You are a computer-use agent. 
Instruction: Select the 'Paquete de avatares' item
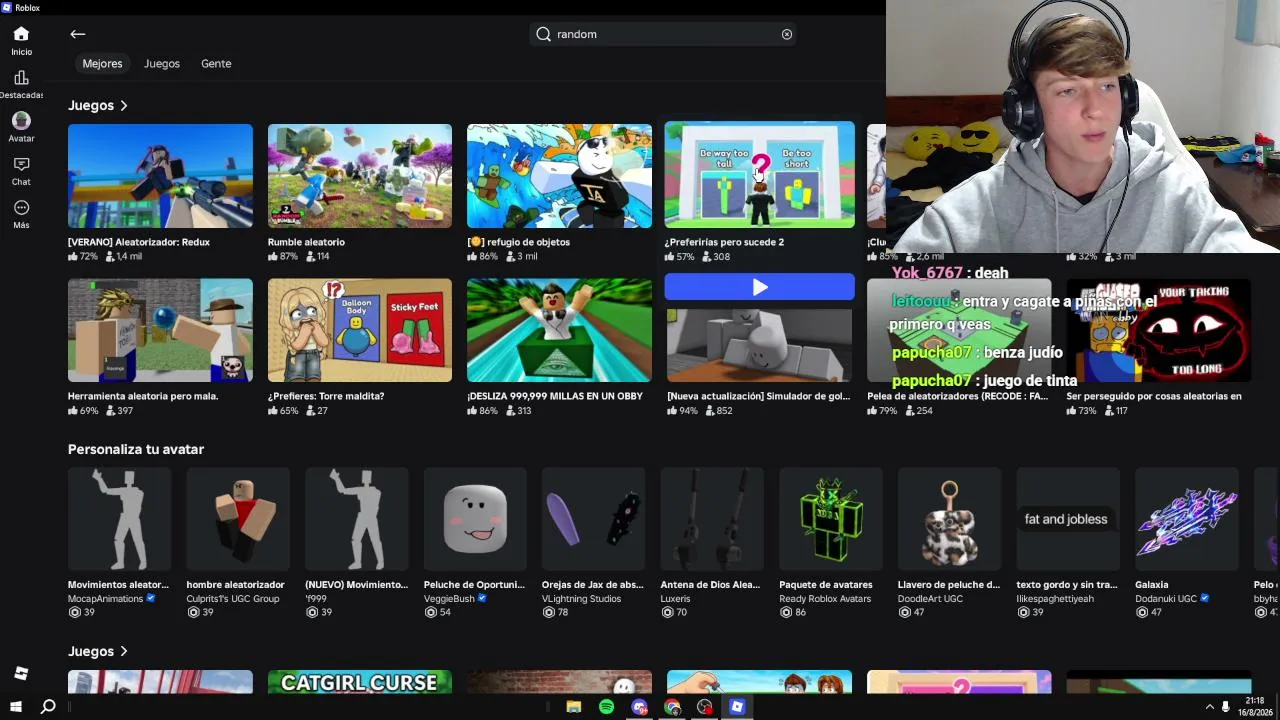tap(831, 520)
